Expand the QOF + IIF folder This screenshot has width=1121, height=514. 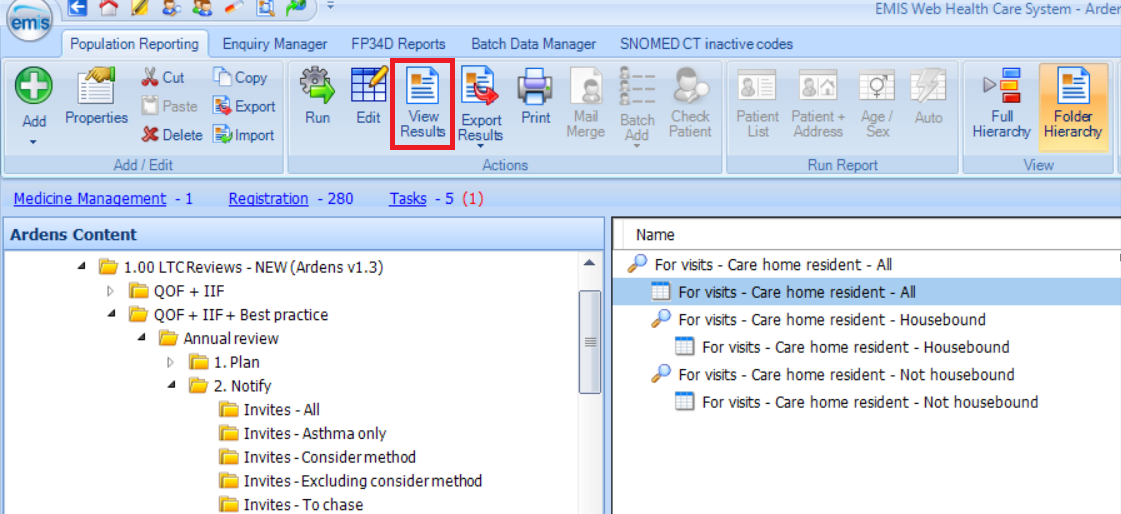(110, 290)
